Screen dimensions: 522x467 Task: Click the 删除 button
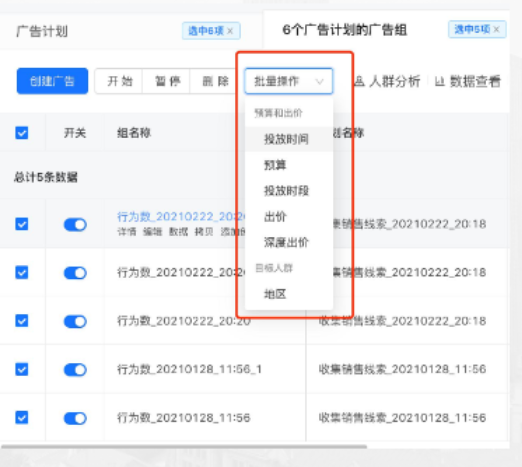(x=214, y=81)
